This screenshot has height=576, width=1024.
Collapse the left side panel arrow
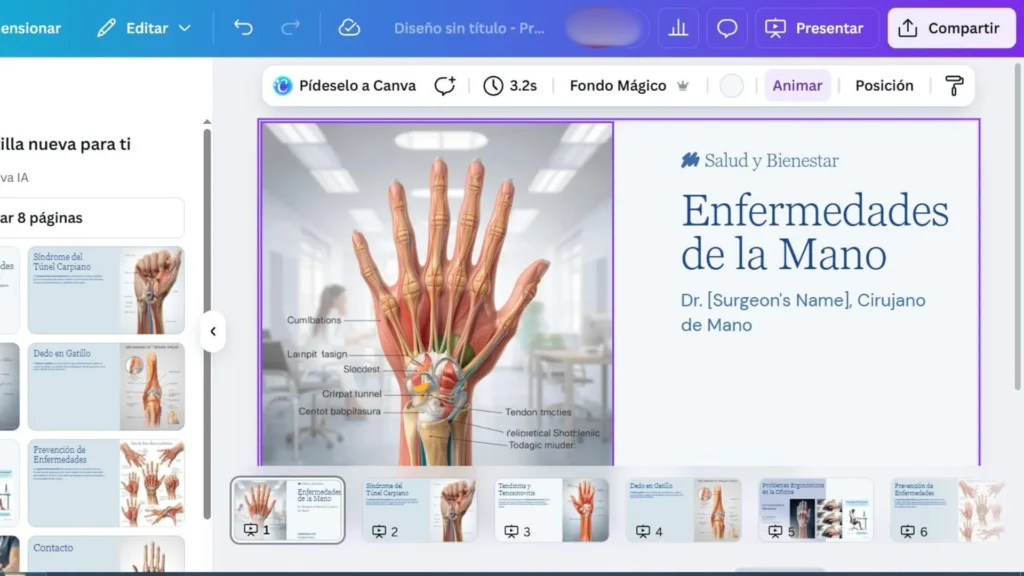pos(212,331)
